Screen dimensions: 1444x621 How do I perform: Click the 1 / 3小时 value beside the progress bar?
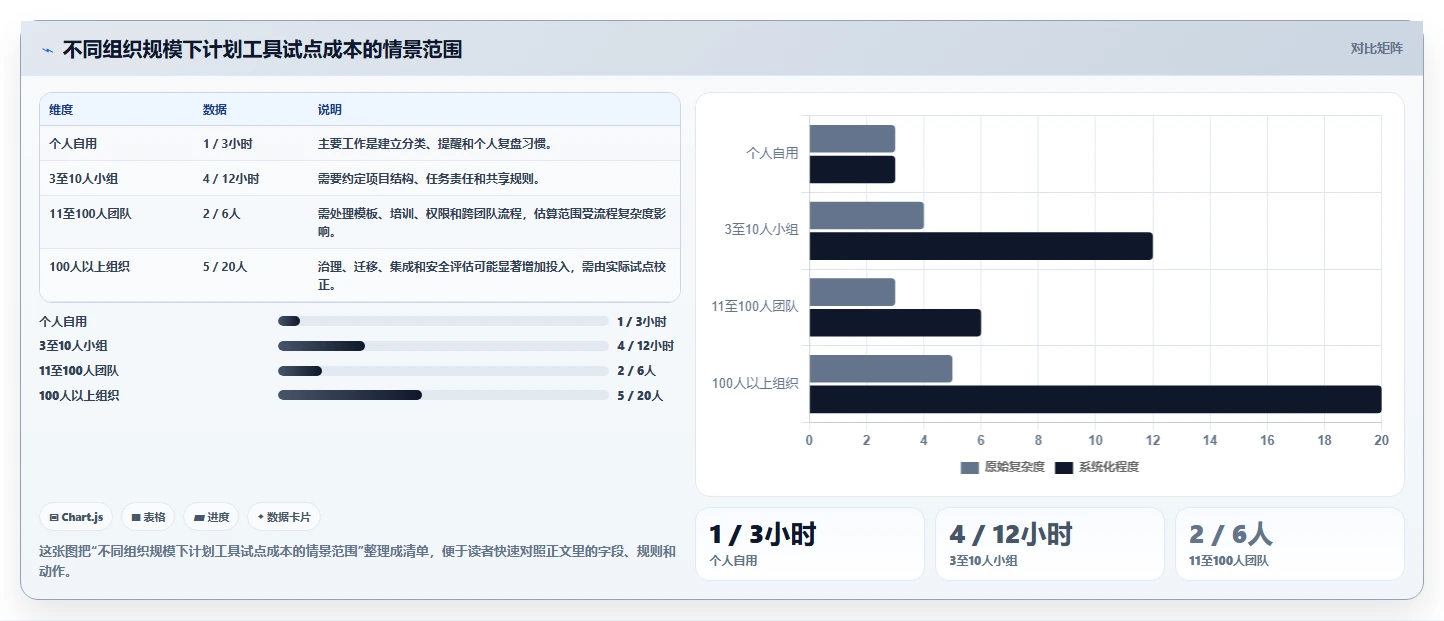click(x=641, y=321)
